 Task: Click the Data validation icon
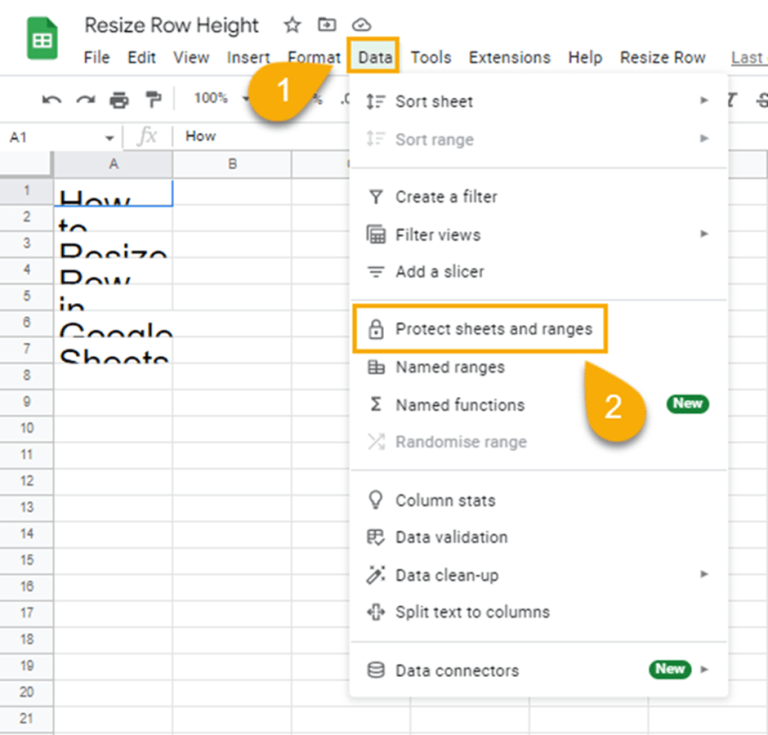pyautogui.click(x=376, y=537)
